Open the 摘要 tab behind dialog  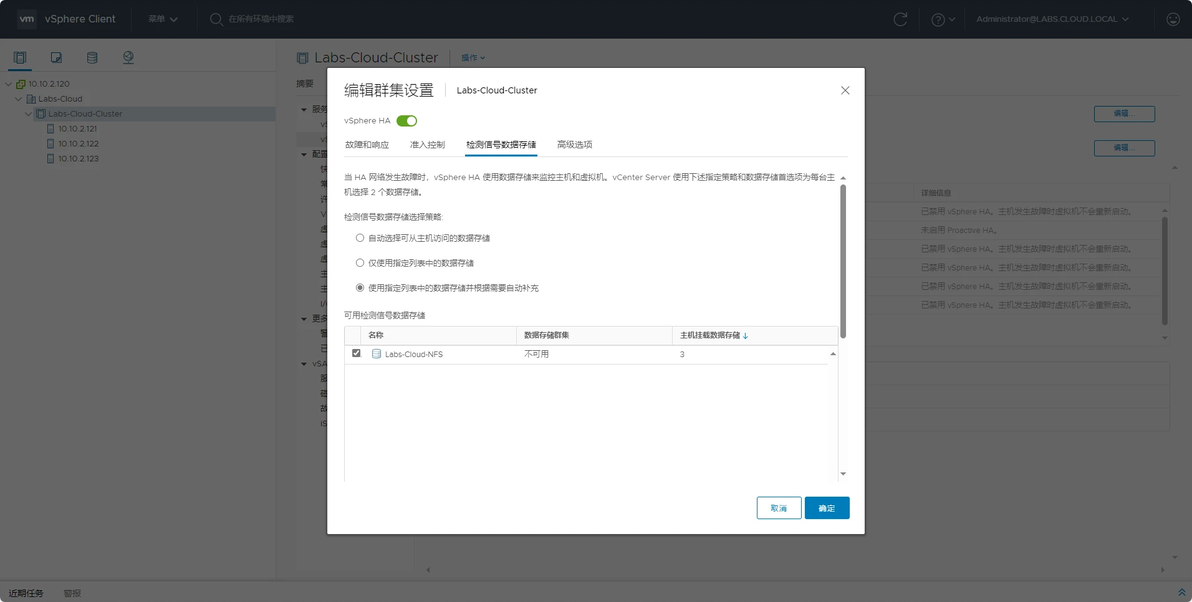pos(305,84)
